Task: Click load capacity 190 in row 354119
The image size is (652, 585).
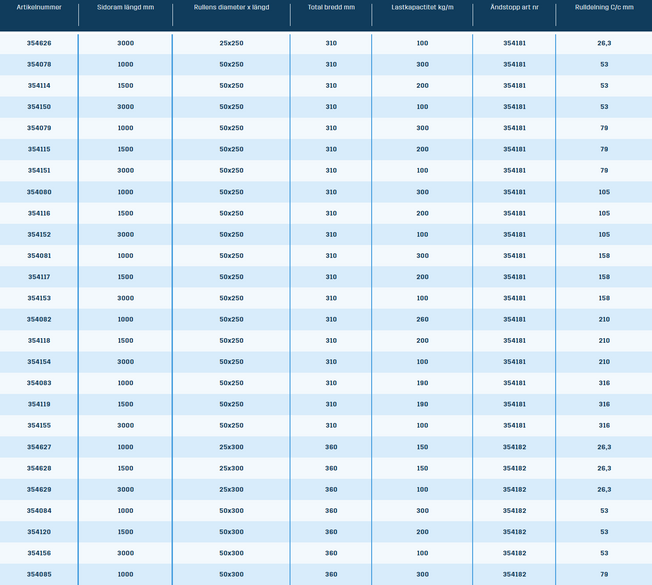Action: [x=422, y=404]
